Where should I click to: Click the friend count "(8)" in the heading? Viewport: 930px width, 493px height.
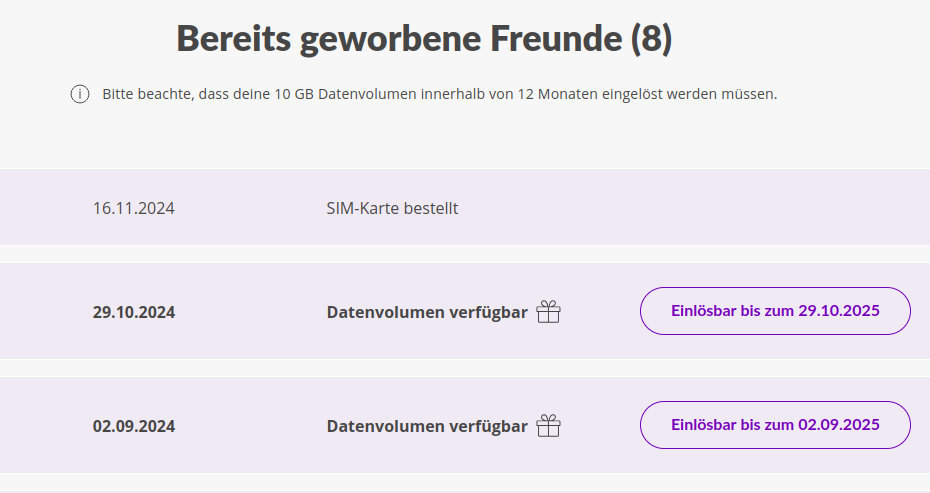651,38
